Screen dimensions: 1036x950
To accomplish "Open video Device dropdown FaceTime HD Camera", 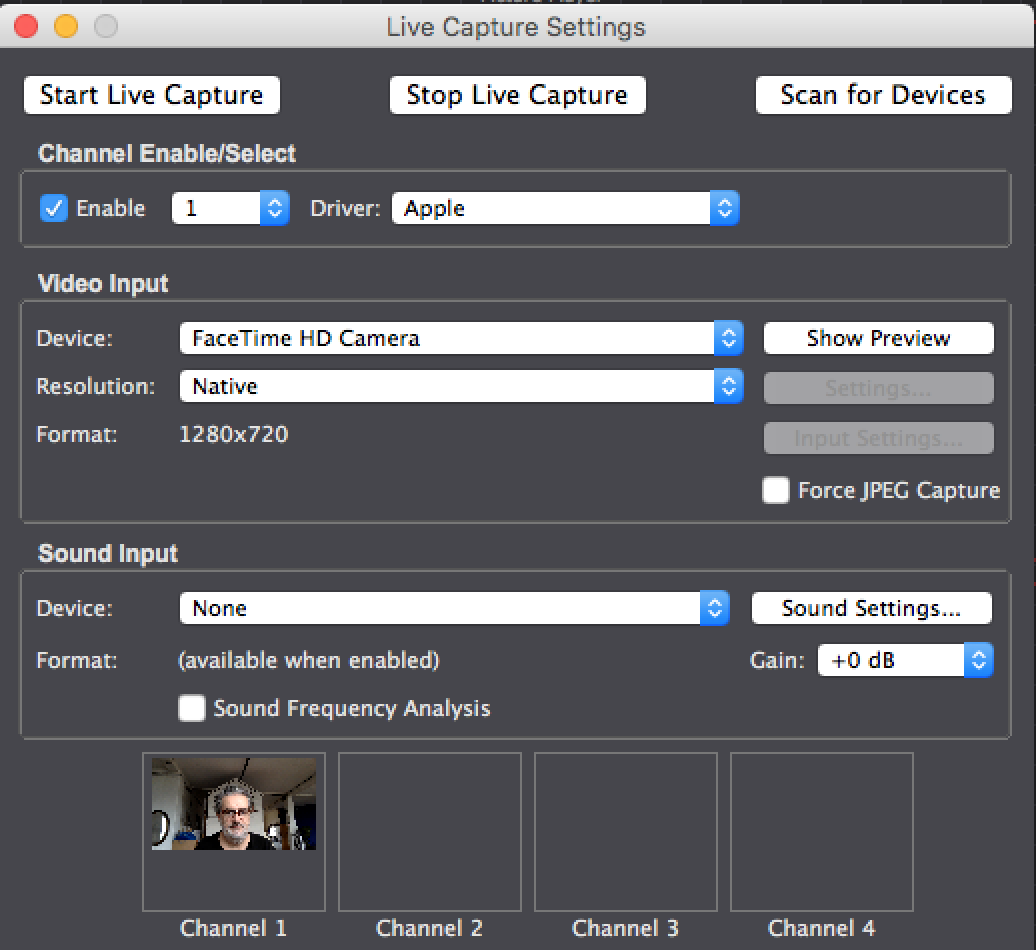I will (461, 338).
